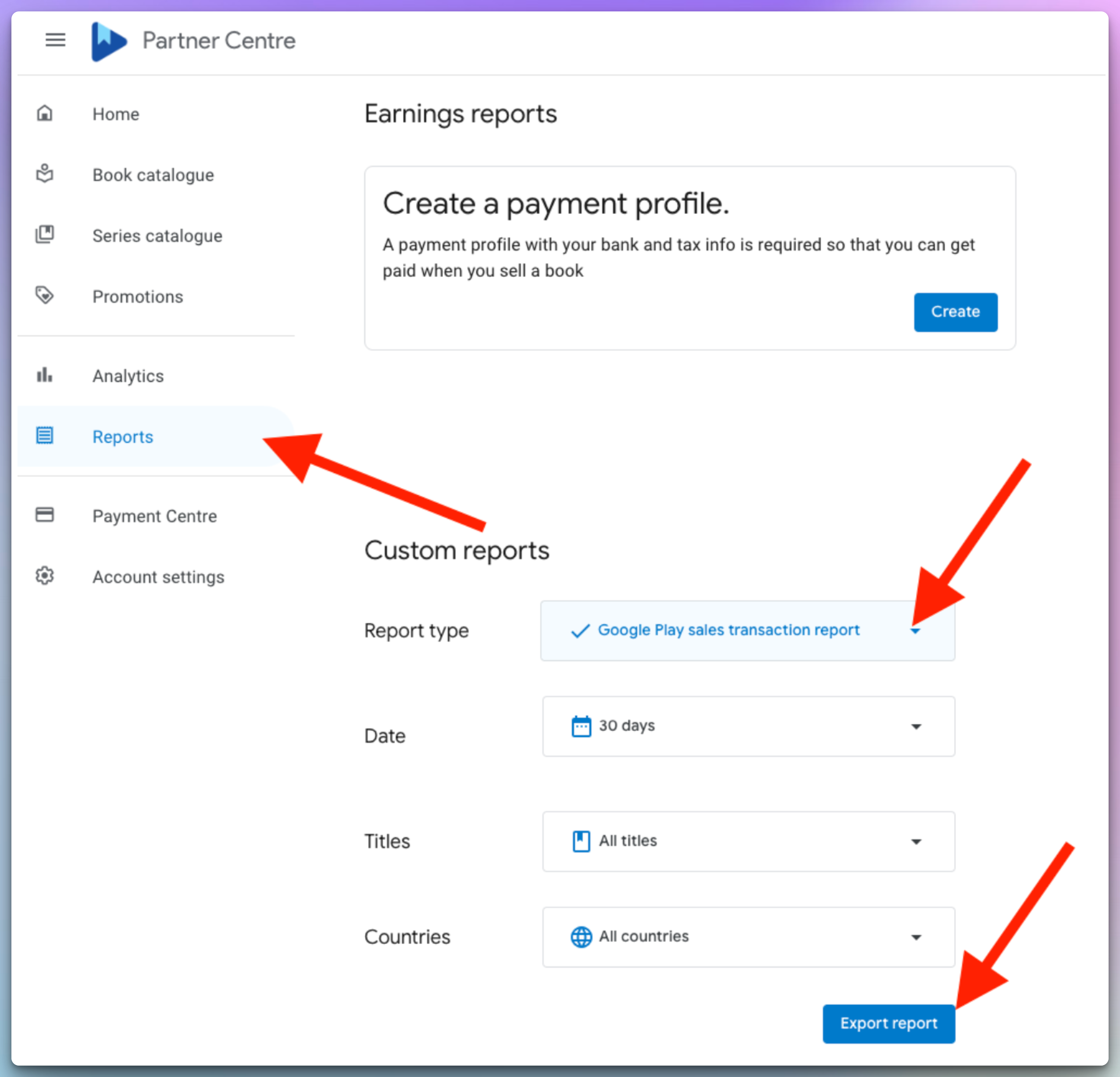
Task: Click the Custom reports heading
Action: pyautogui.click(x=457, y=550)
